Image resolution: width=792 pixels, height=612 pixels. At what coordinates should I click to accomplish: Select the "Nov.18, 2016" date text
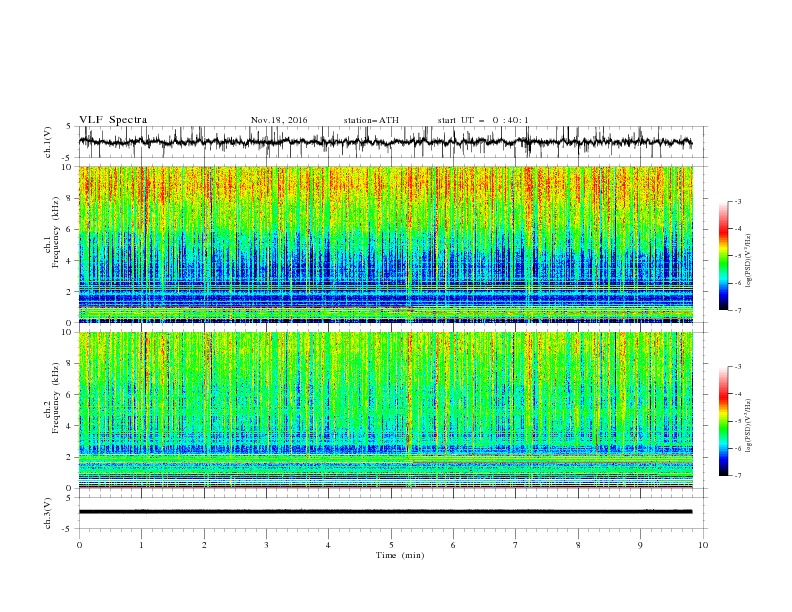click(x=279, y=120)
